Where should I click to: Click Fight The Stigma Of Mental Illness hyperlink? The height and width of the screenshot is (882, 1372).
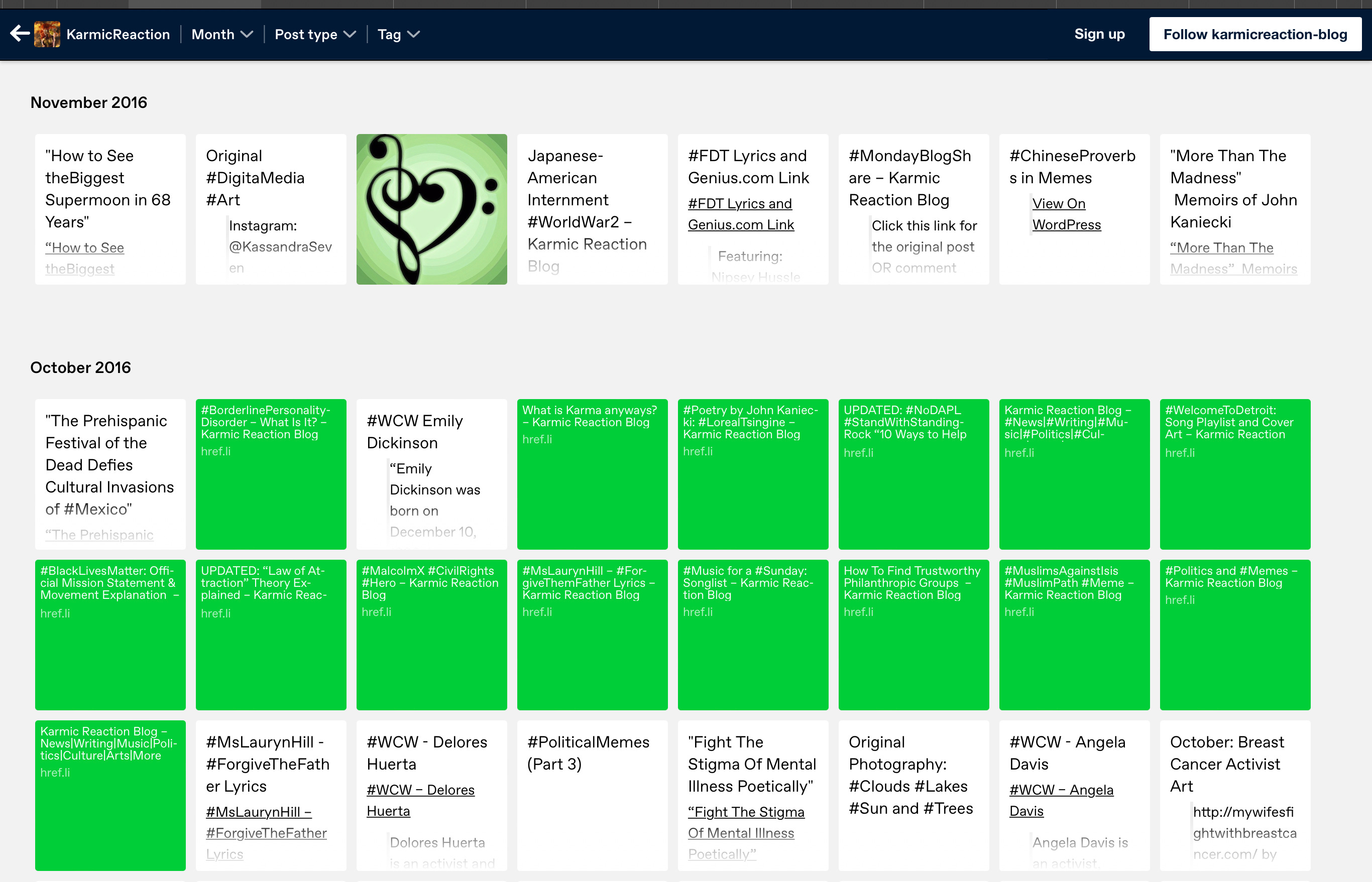coord(746,833)
